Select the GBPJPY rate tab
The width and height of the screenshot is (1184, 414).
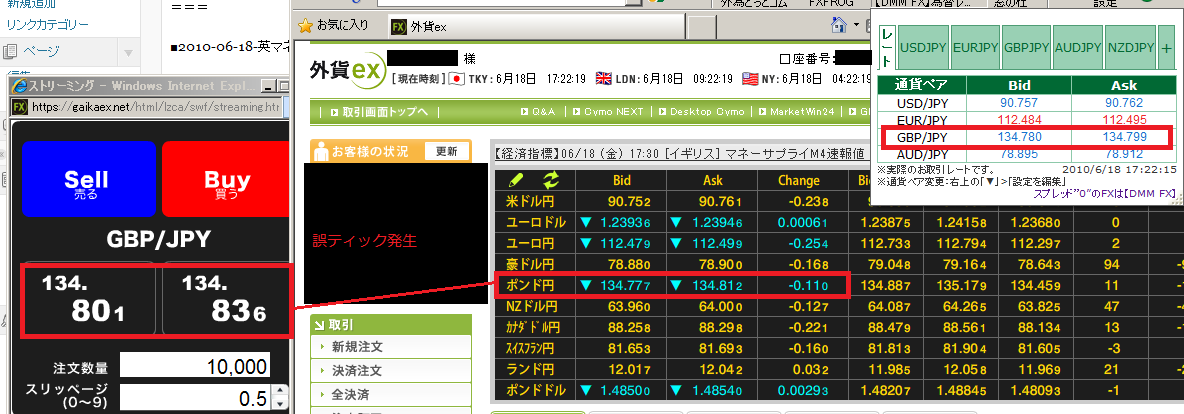[x=1027, y=46]
